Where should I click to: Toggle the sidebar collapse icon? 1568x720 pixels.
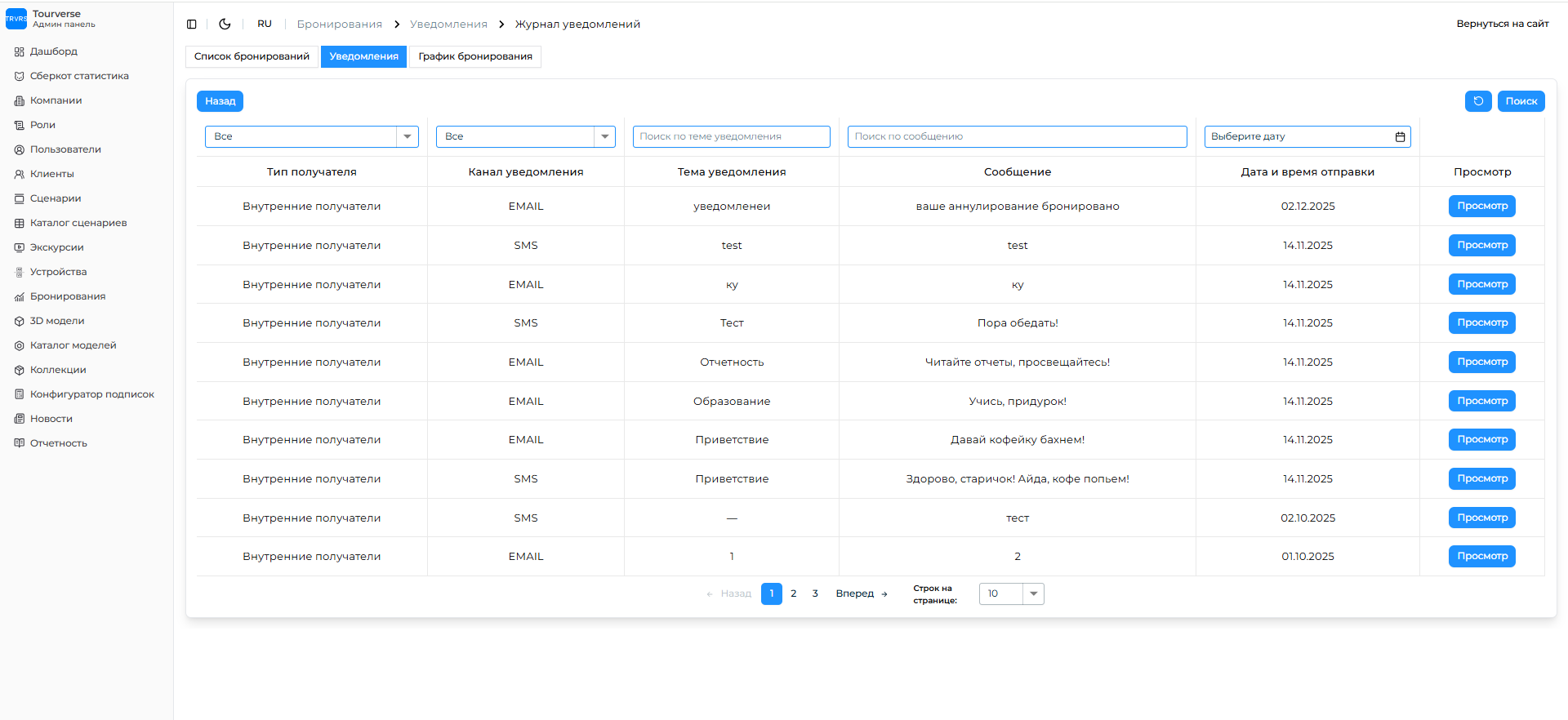coord(192,24)
